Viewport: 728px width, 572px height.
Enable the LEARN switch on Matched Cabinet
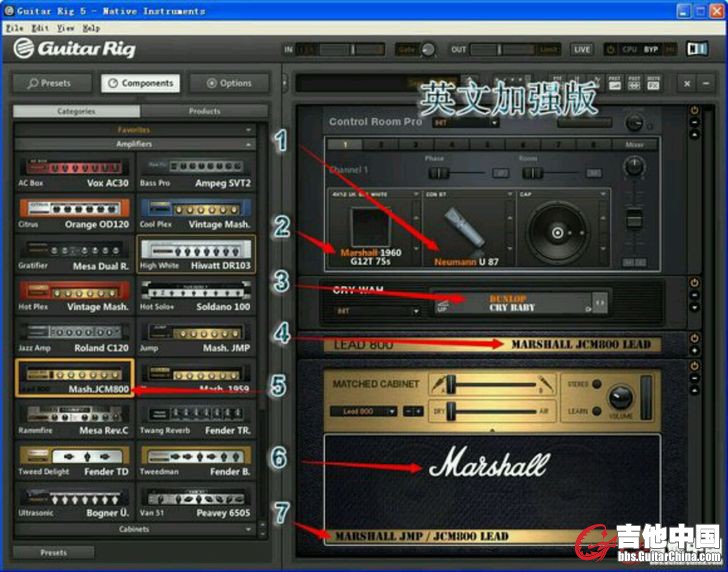[598, 411]
